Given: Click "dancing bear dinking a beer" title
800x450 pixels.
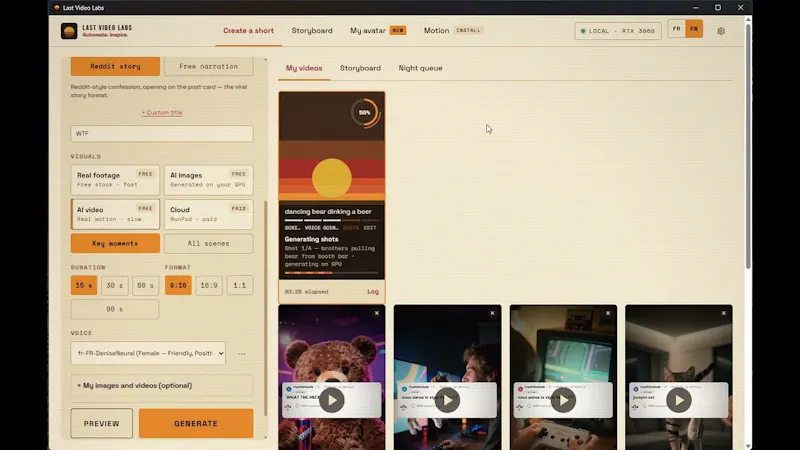Looking at the screenshot, I should click(x=328, y=212).
